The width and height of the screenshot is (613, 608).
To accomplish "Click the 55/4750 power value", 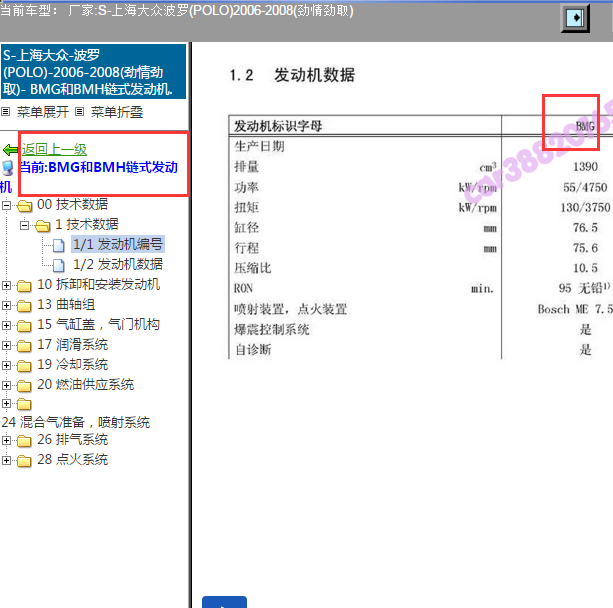I will 585,187.
